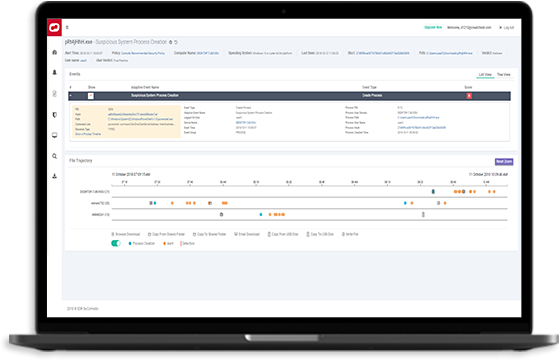Open the download sidebar icon
This screenshot has width=560, height=361.
click(x=55, y=176)
